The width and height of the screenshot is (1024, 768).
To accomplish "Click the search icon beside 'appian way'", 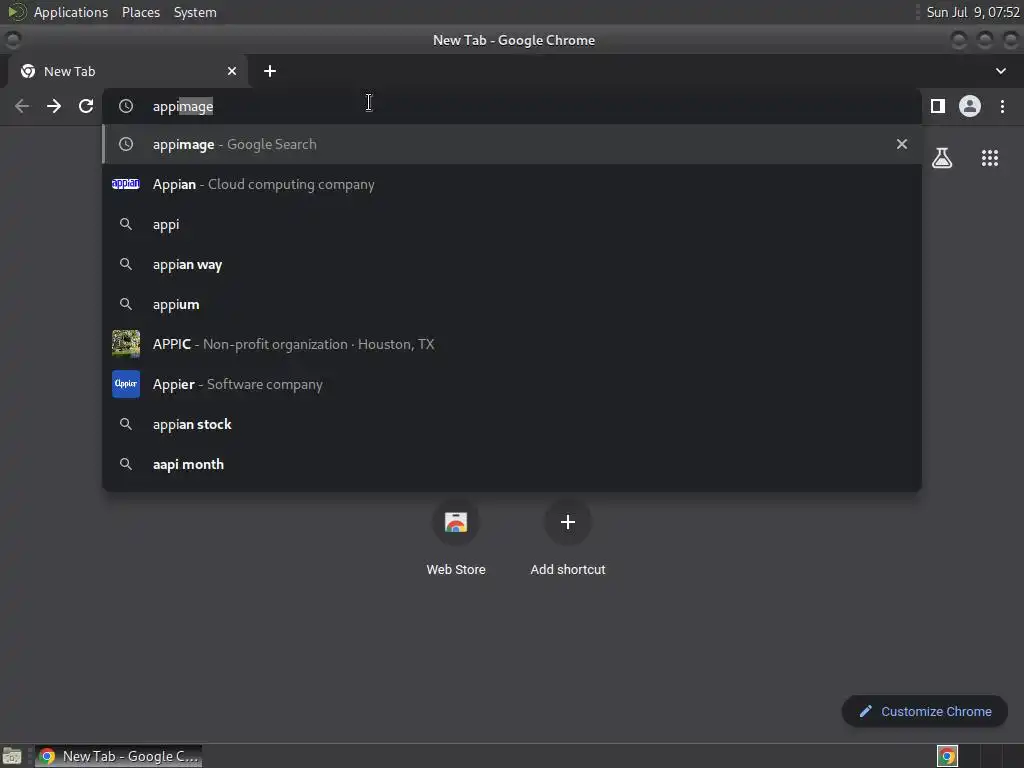I will [x=126, y=264].
